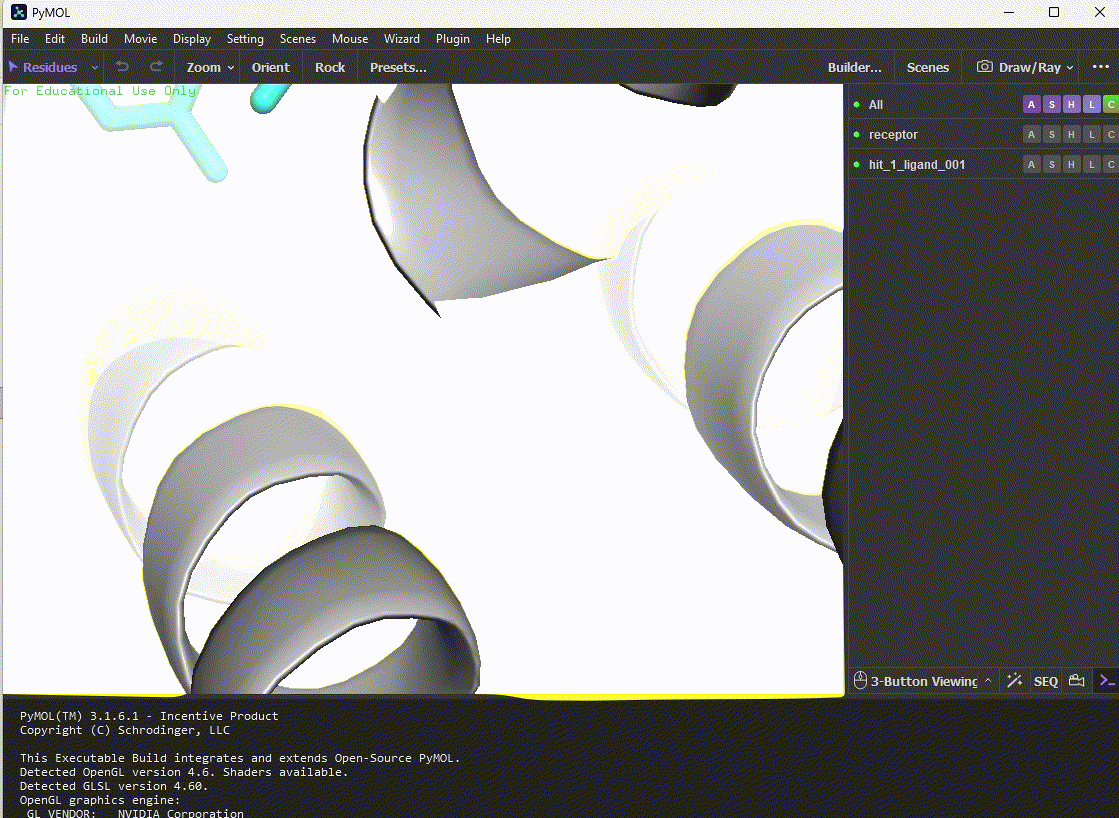Open the Setting menu

tap(245, 39)
